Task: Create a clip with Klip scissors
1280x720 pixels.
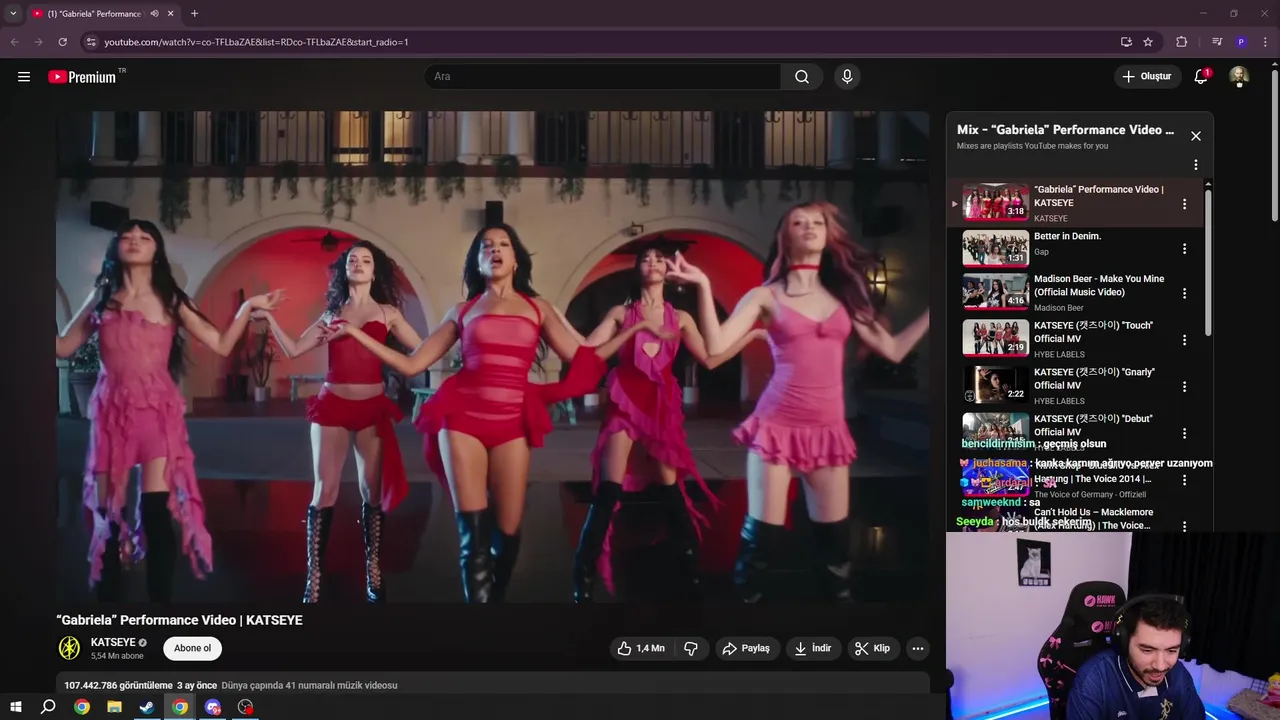Action: click(x=872, y=648)
